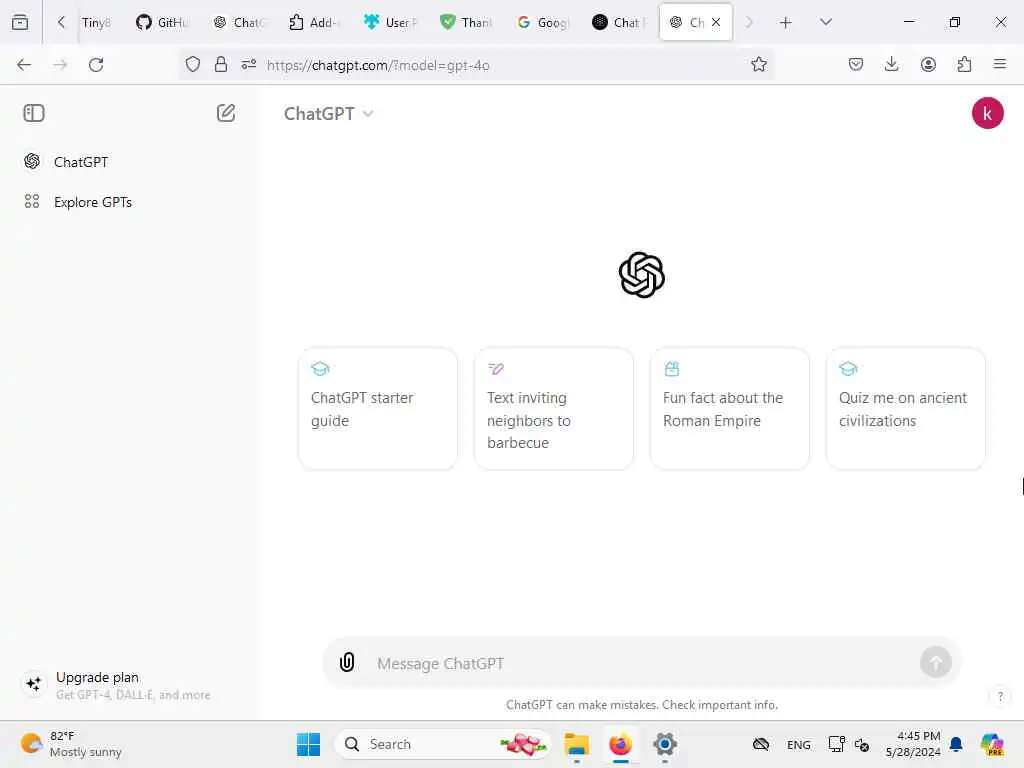
Task: Click the taskbar Search box
Action: click(443, 744)
